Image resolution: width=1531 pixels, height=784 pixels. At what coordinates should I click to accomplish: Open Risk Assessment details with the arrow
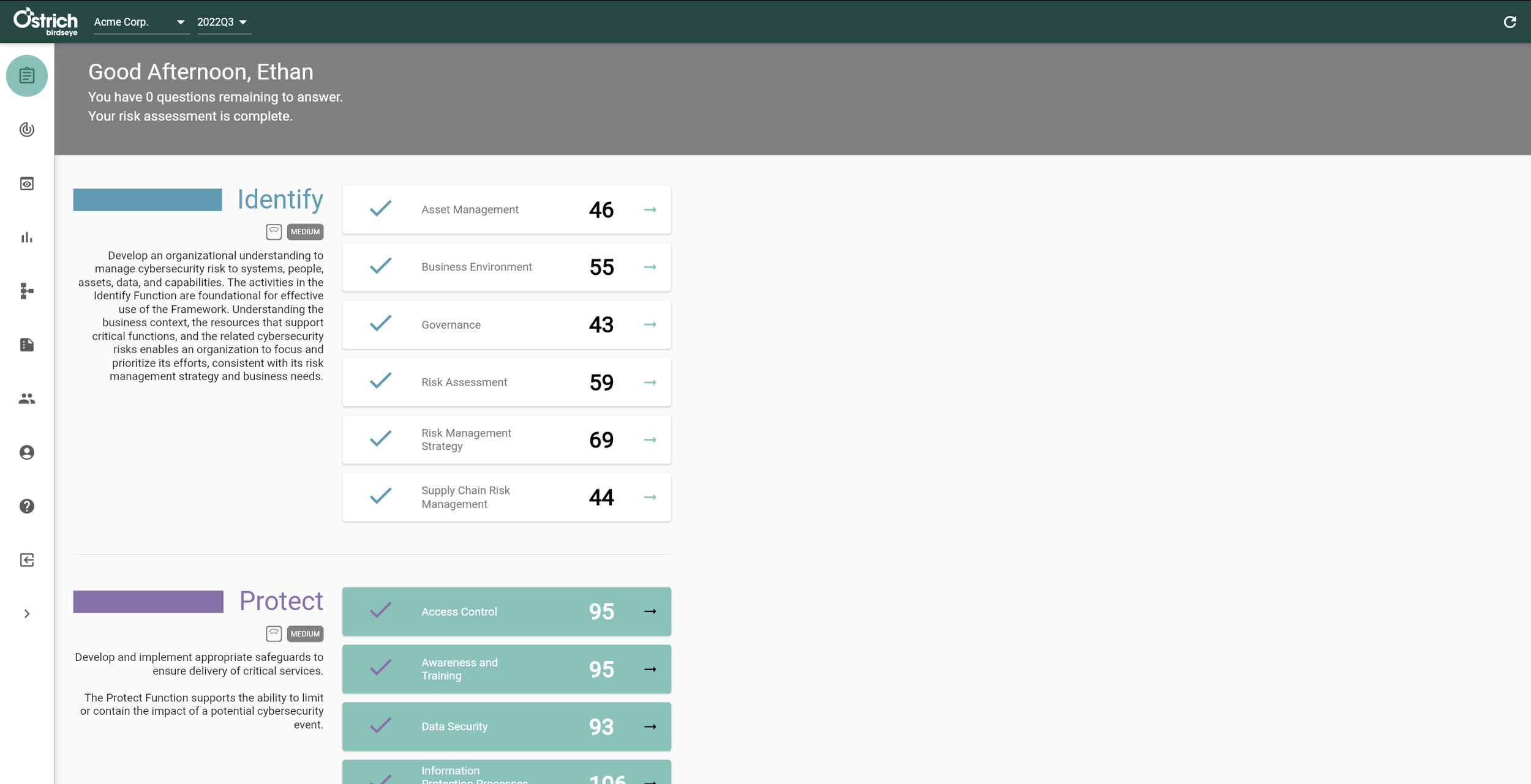coord(650,382)
